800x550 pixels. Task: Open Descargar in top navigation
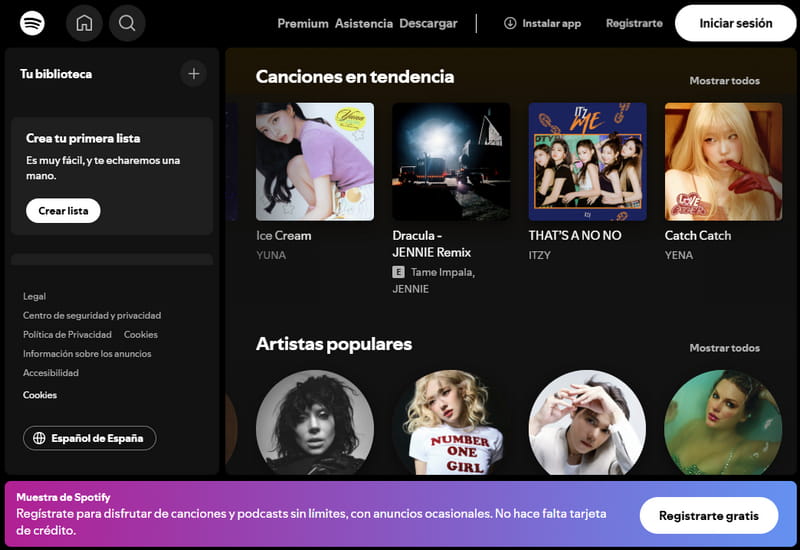[x=428, y=23]
